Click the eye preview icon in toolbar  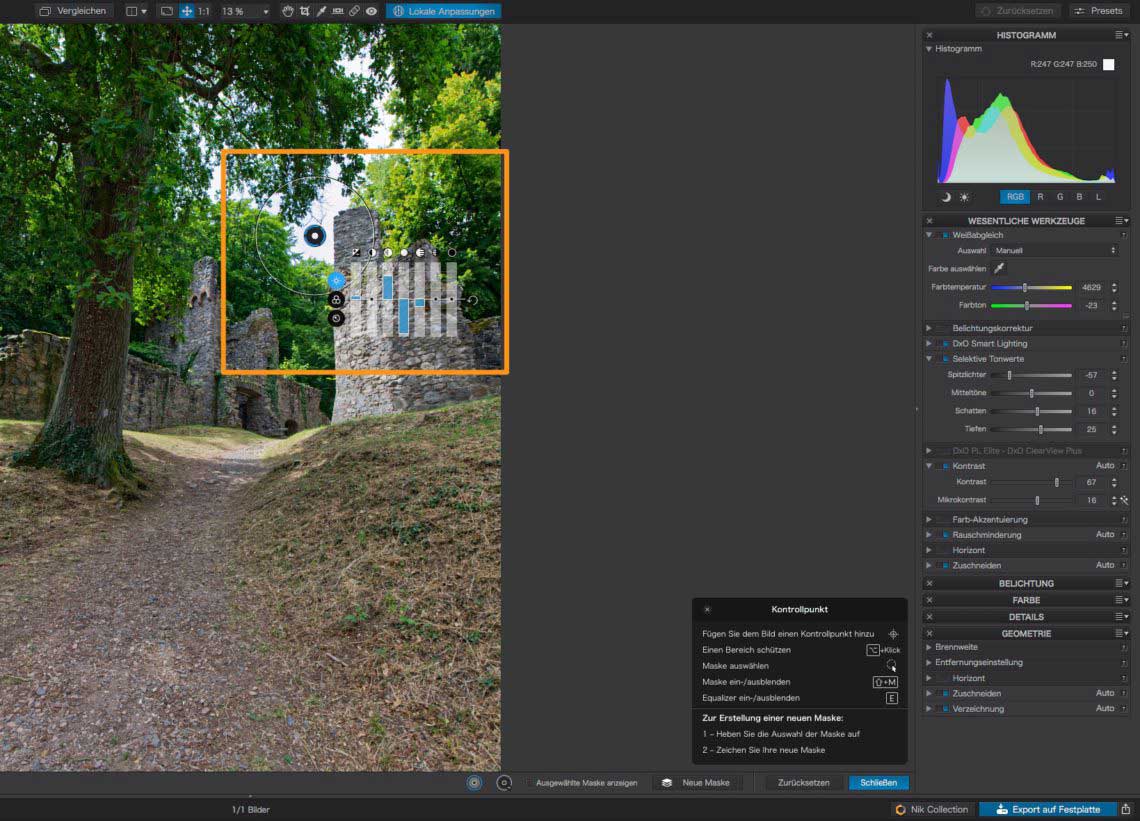[371, 11]
